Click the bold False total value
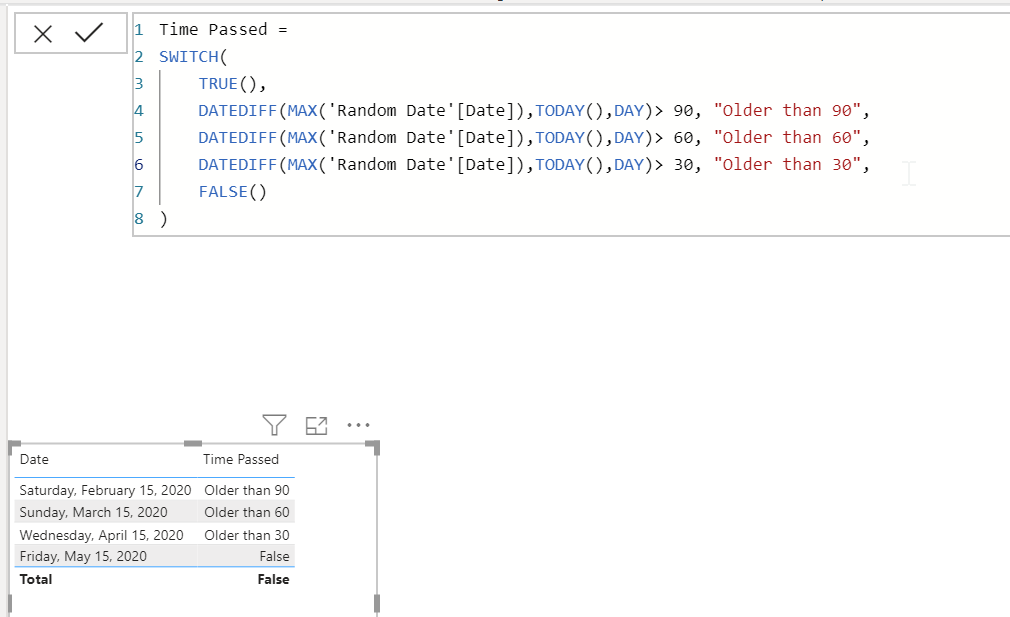This screenshot has height=617, width=1010. [273, 579]
